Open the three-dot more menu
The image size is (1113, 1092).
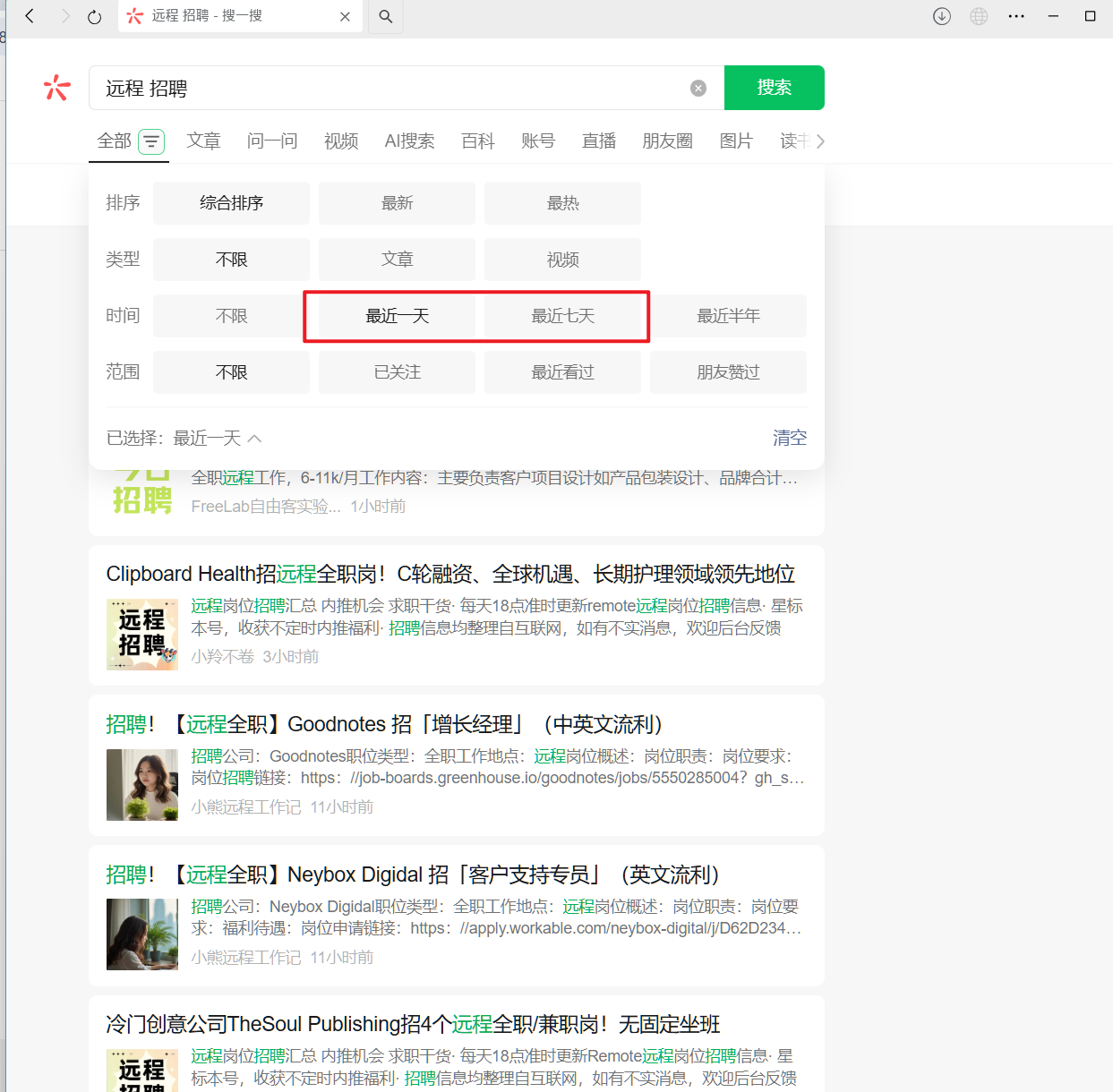1016,16
